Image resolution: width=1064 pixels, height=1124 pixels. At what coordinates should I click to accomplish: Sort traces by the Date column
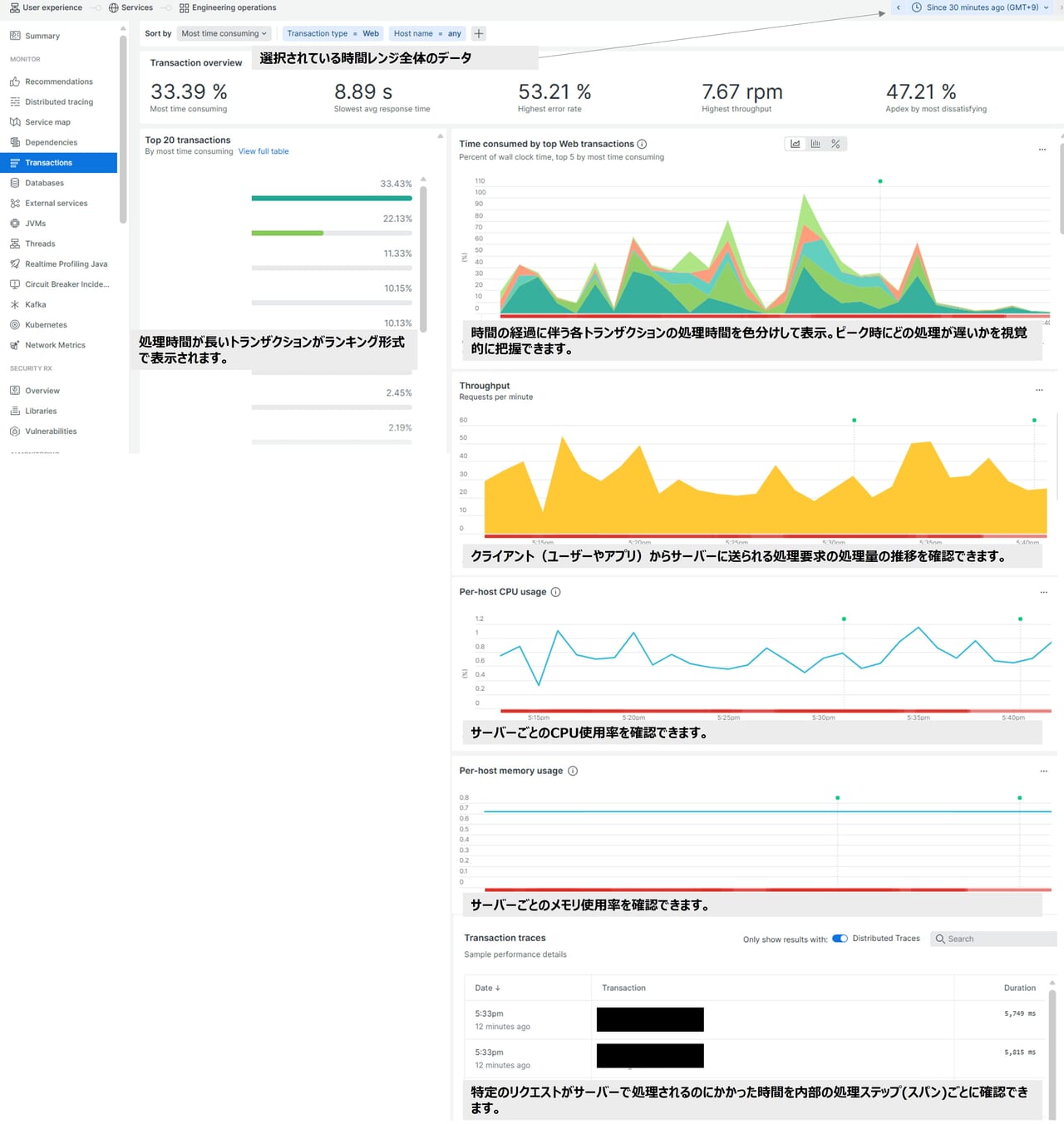pyautogui.click(x=487, y=988)
